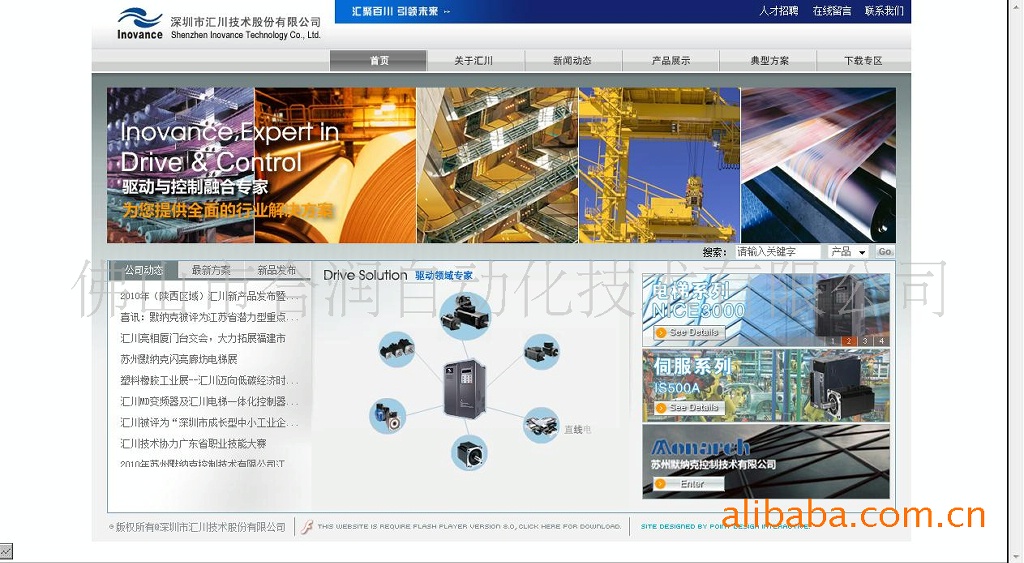This screenshot has width=1024, height=563.
Task: Select the top servo motor circle icon
Action: coord(464,315)
